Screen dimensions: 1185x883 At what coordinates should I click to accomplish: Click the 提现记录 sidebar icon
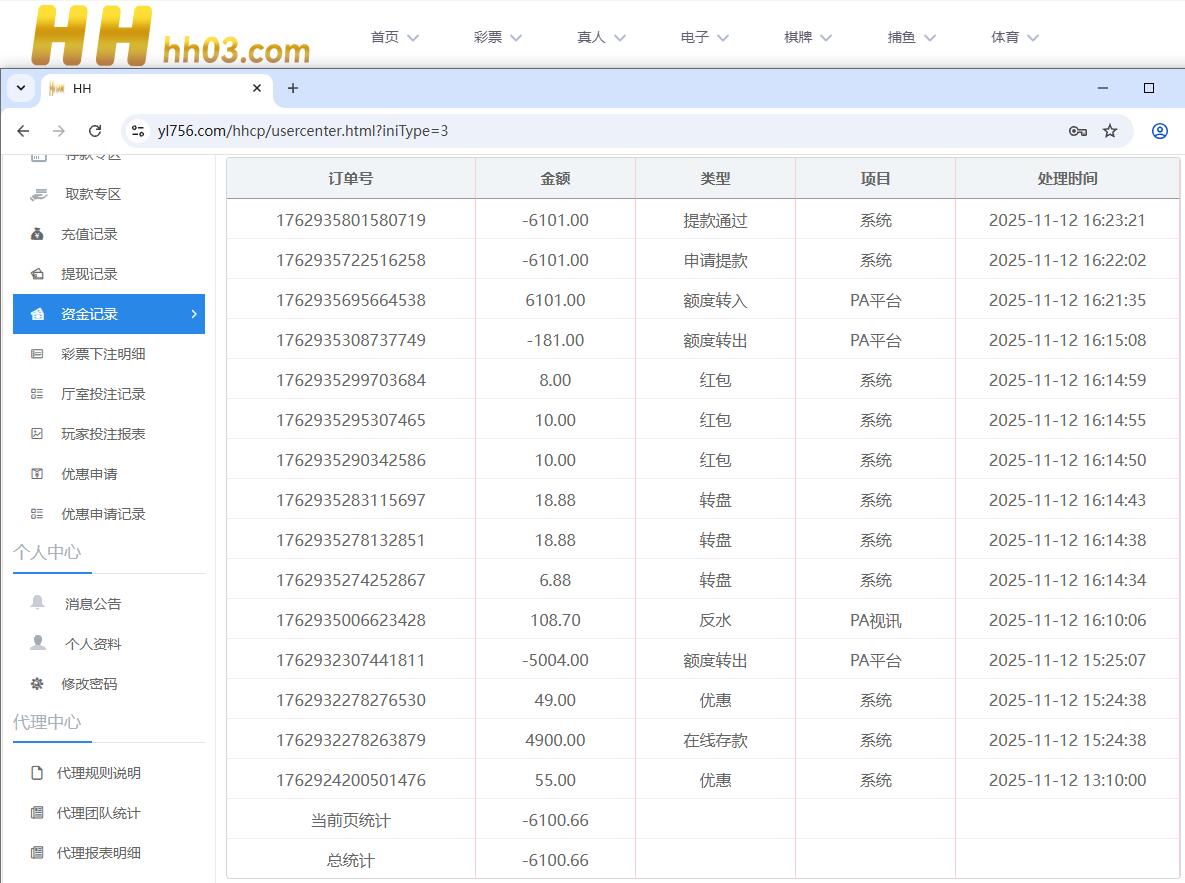coord(37,274)
